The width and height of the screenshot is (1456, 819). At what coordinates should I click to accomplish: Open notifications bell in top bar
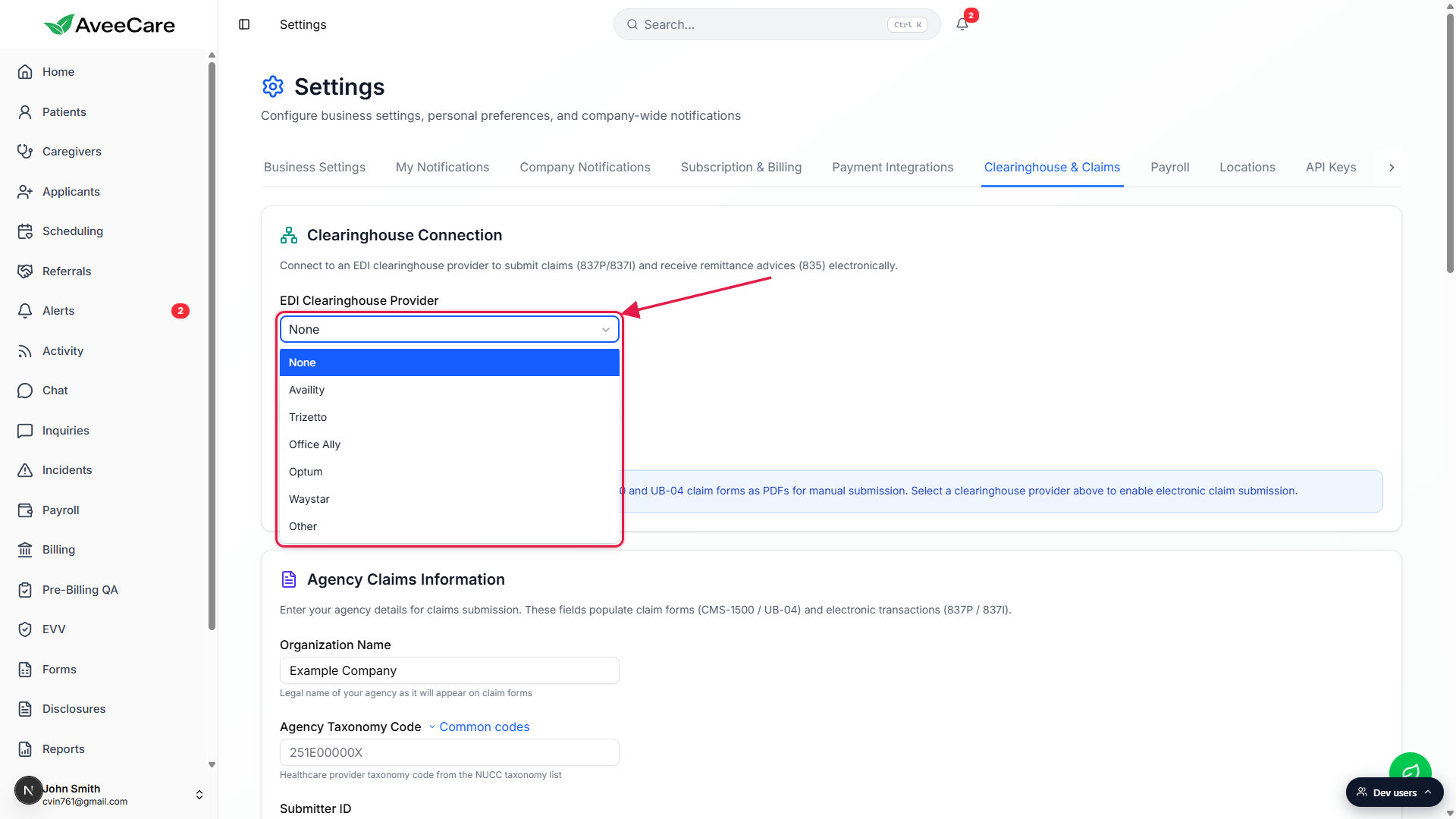pyautogui.click(x=962, y=24)
